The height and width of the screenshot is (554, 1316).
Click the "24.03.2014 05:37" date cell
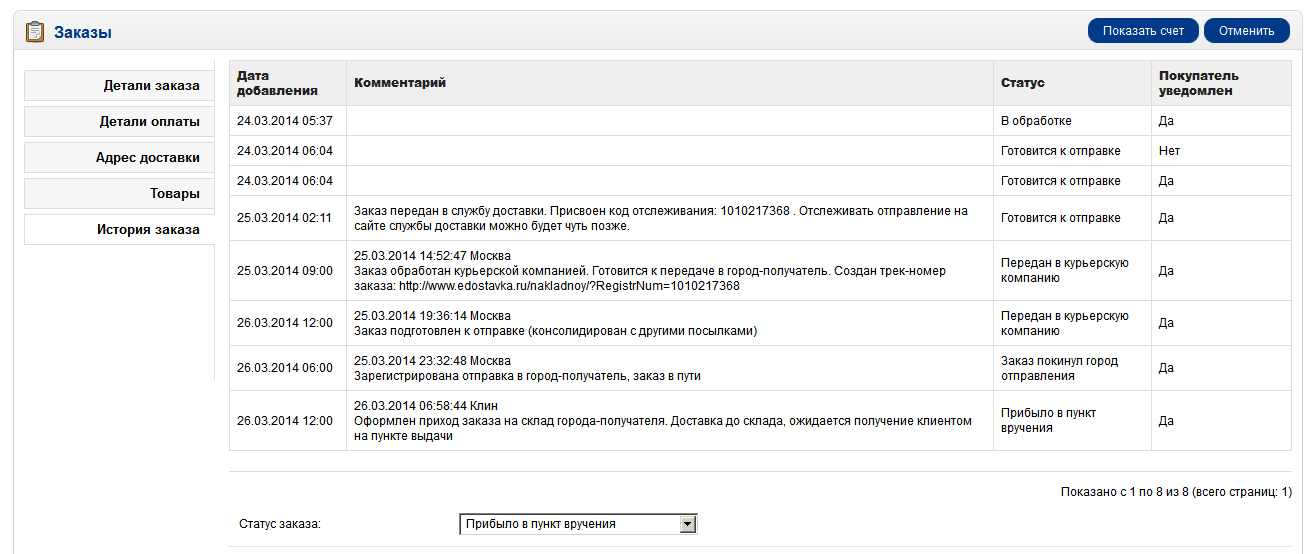tap(284, 121)
